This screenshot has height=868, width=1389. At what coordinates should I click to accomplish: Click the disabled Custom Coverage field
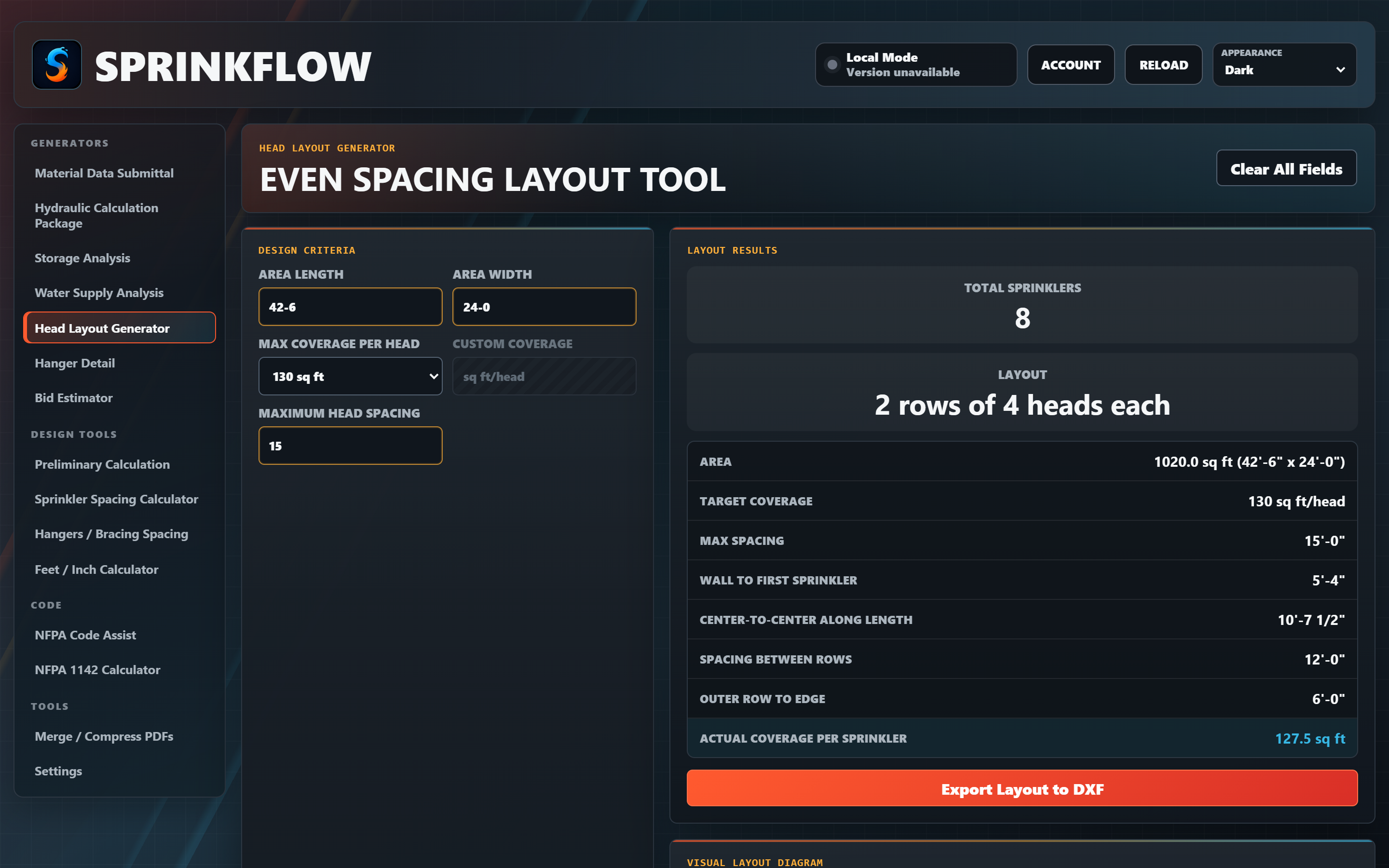click(544, 377)
